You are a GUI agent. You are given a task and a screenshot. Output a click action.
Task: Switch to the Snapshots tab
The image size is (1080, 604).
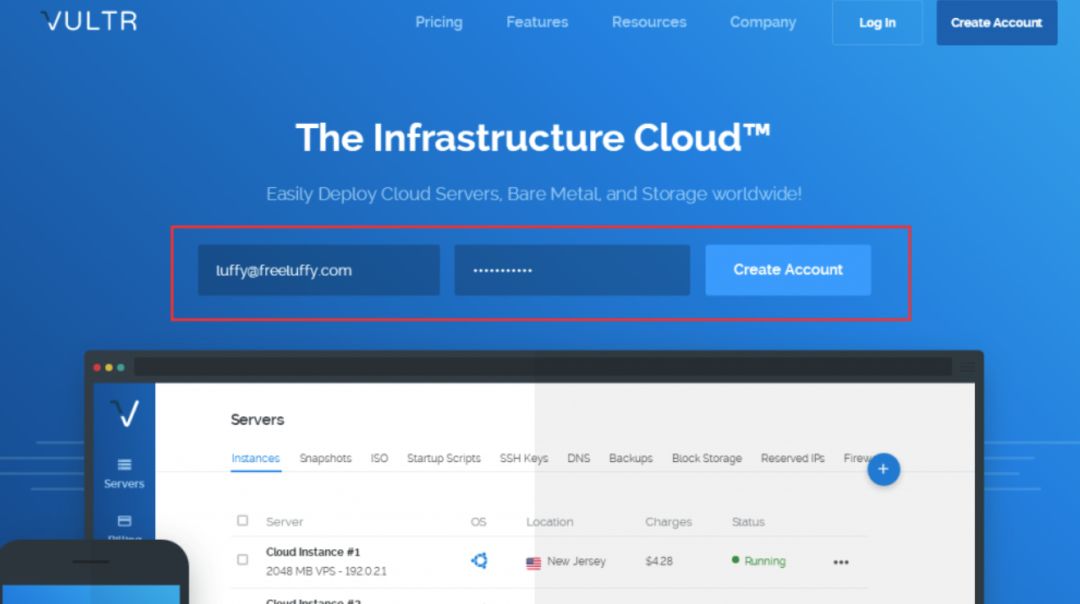tap(325, 458)
